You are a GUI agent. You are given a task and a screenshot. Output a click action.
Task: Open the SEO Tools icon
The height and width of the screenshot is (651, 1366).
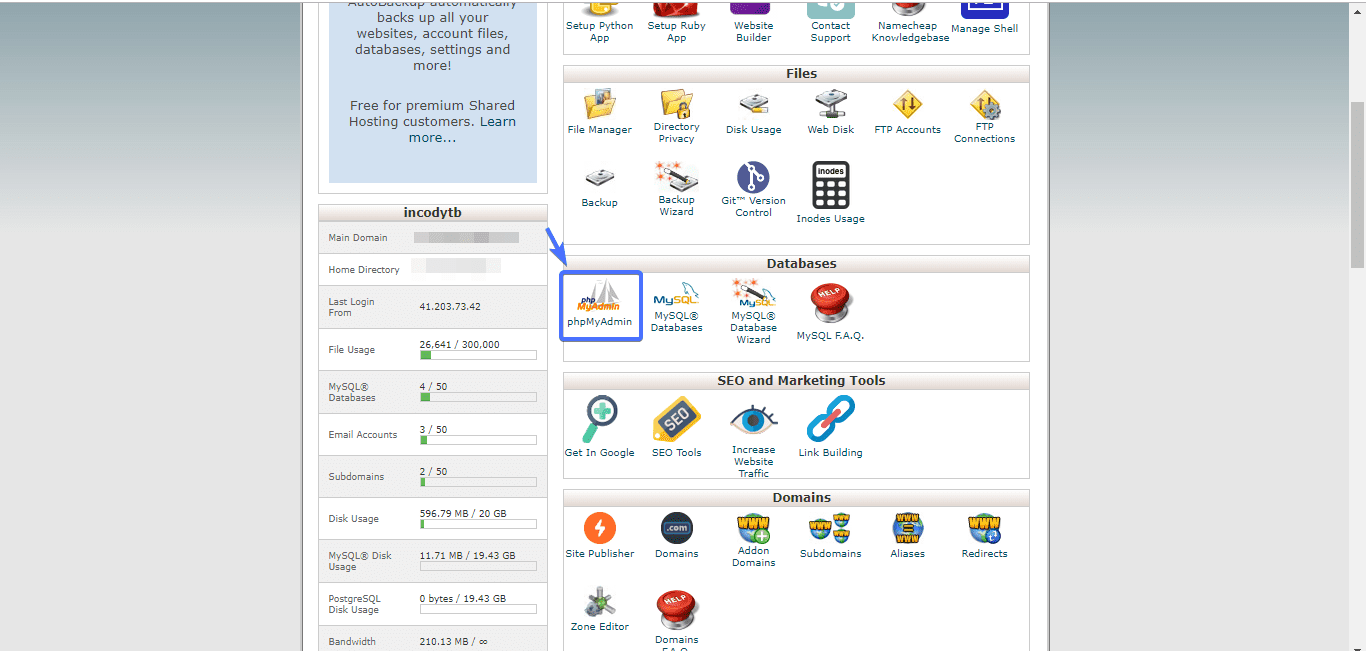pos(677,427)
